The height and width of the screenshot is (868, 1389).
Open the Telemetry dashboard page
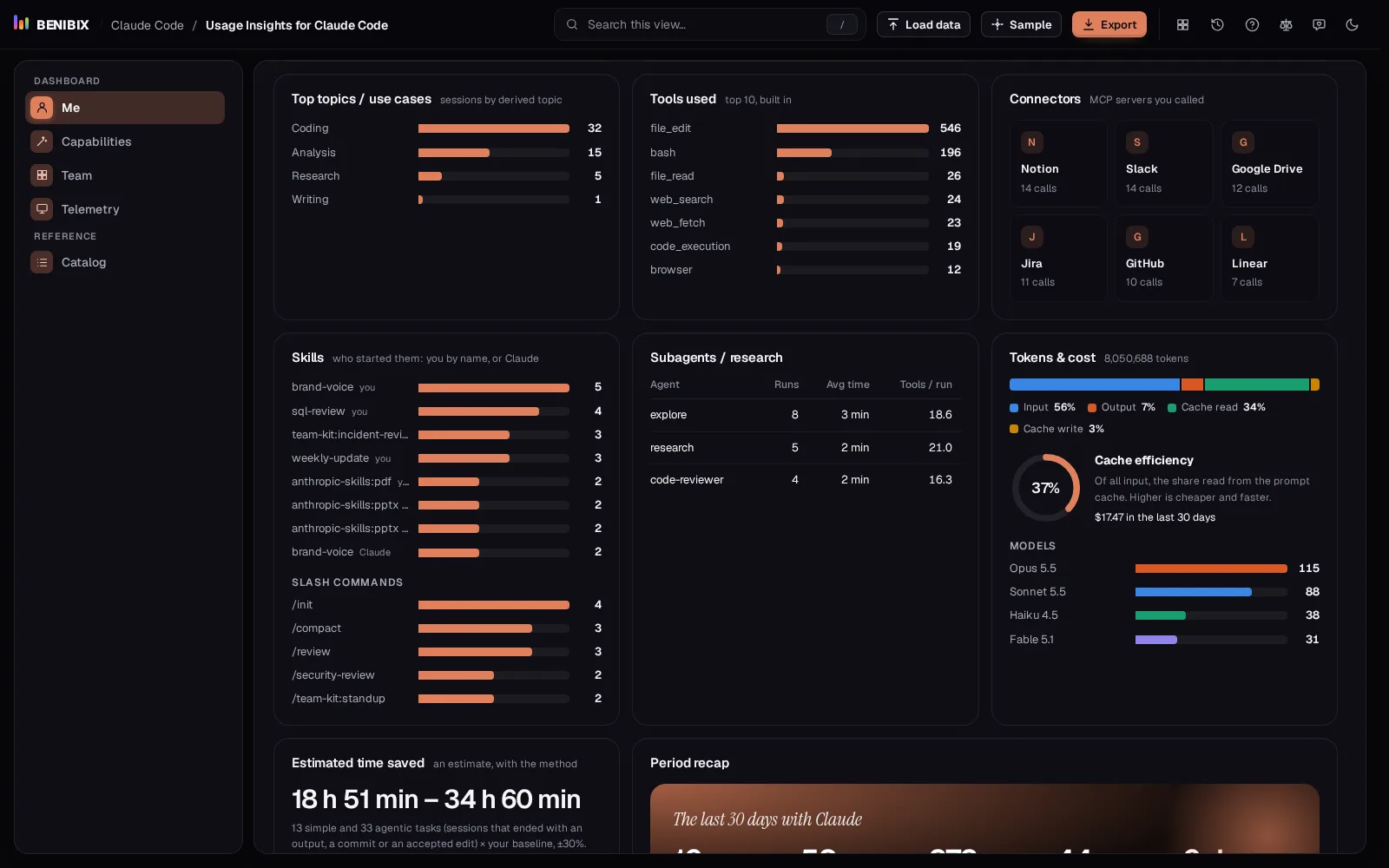pyautogui.click(x=125, y=209)
